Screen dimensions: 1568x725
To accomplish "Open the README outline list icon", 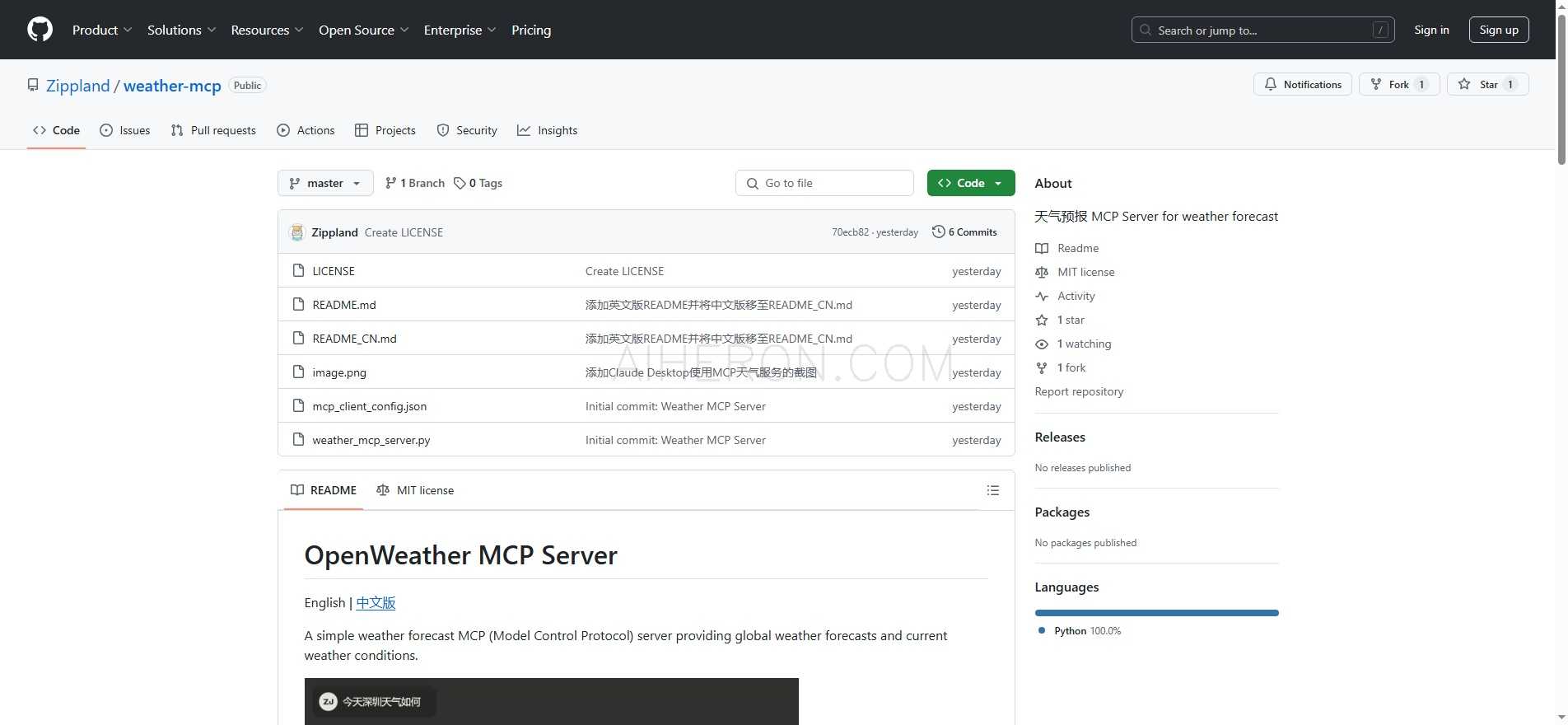I will pyautogui.click(x=993, y=490).
